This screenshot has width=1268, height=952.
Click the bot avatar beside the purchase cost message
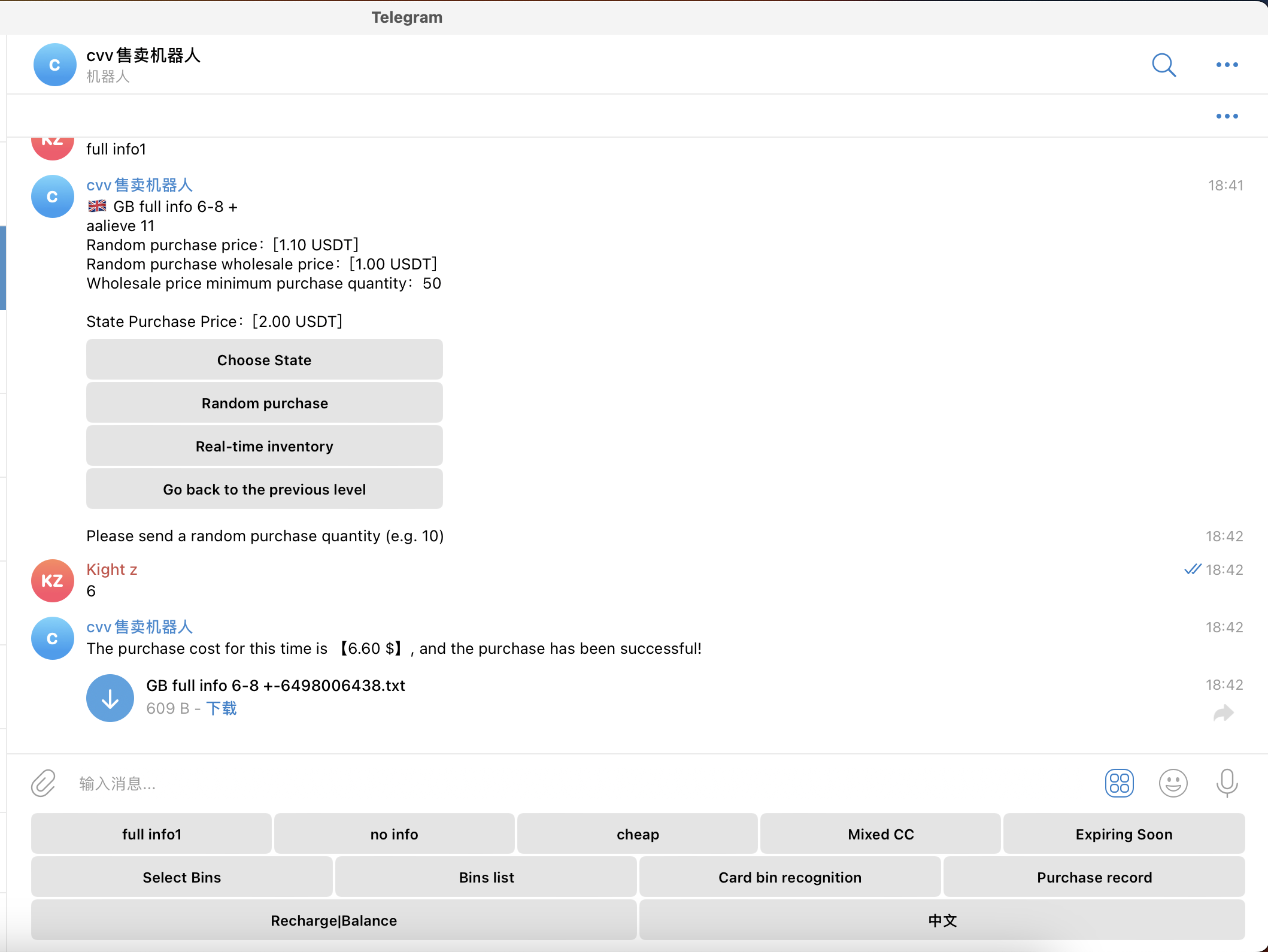(53, 638)
